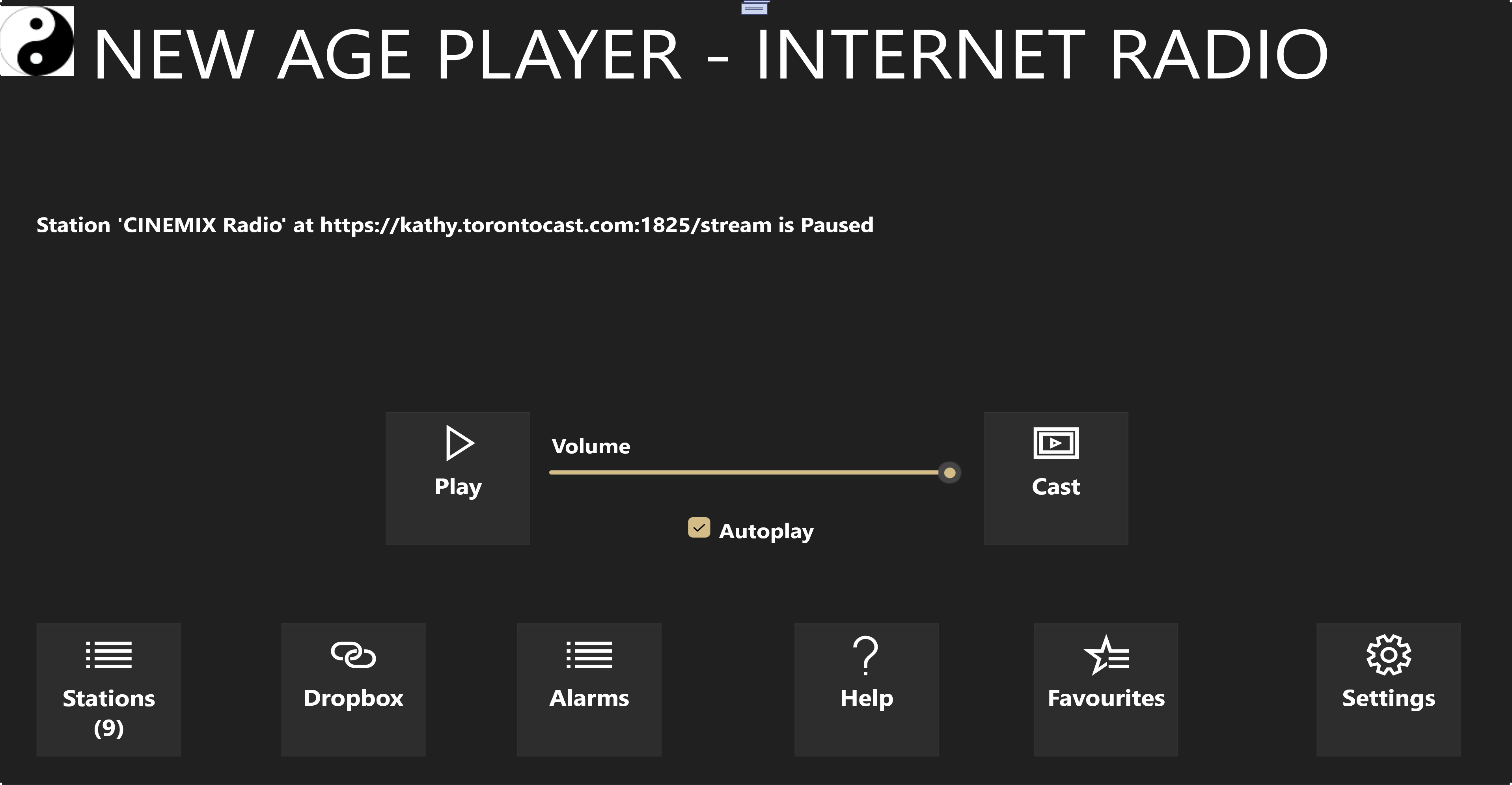Image resolution: width=1512 pixels, height=785 pixels.
Task: Start playback with the Play button
Action: point(458,478)
